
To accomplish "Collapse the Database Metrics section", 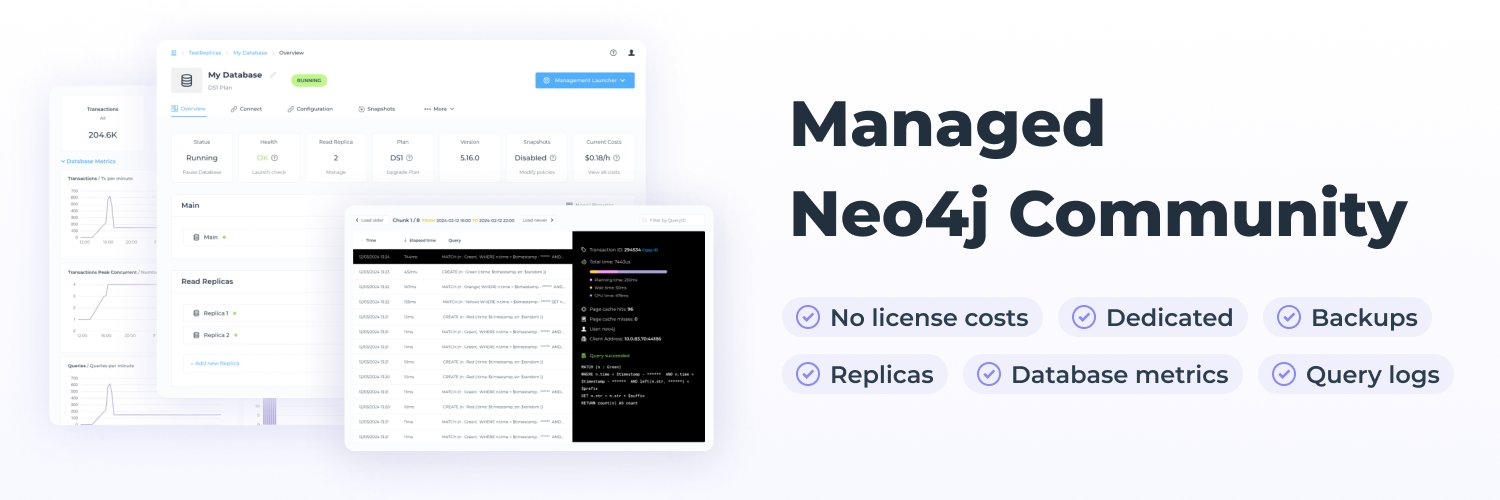I will [88, 161].
